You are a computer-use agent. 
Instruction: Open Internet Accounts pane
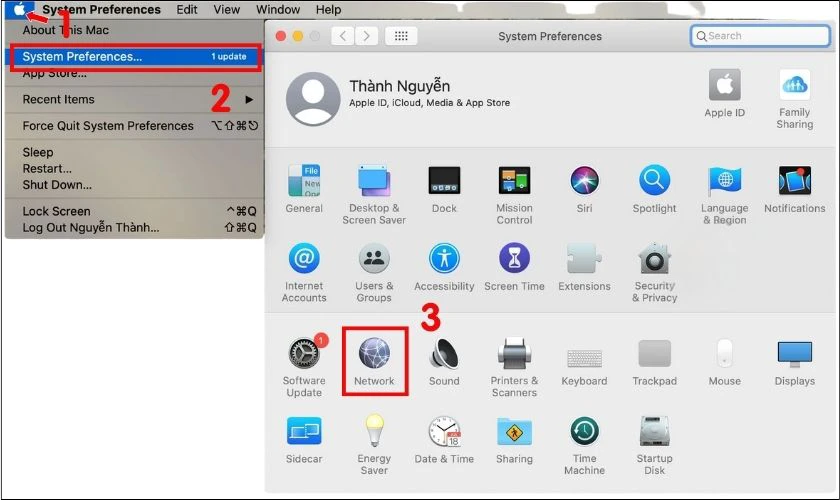pyautogui.click(x=304, y=272)
